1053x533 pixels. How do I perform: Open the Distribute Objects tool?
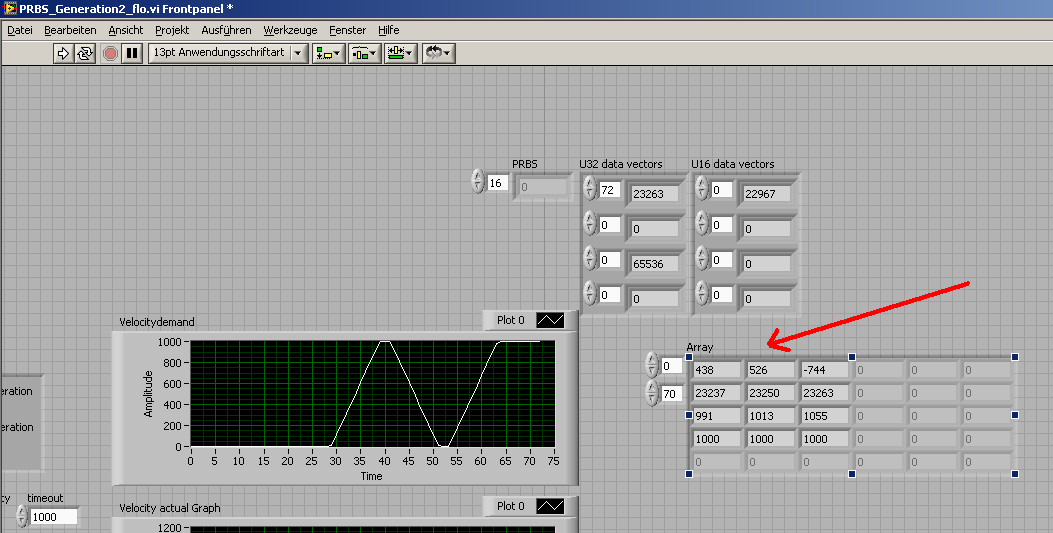coord(363,53)
